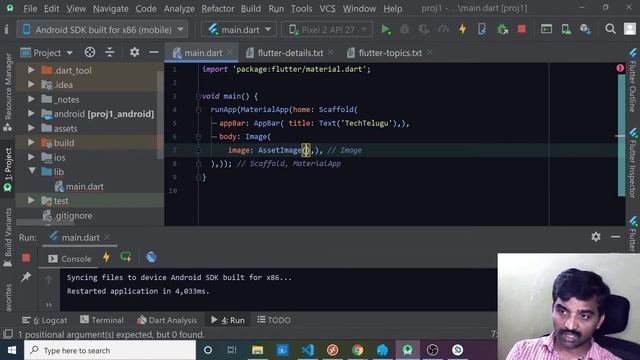Open the VCS menu

point(327,8)
